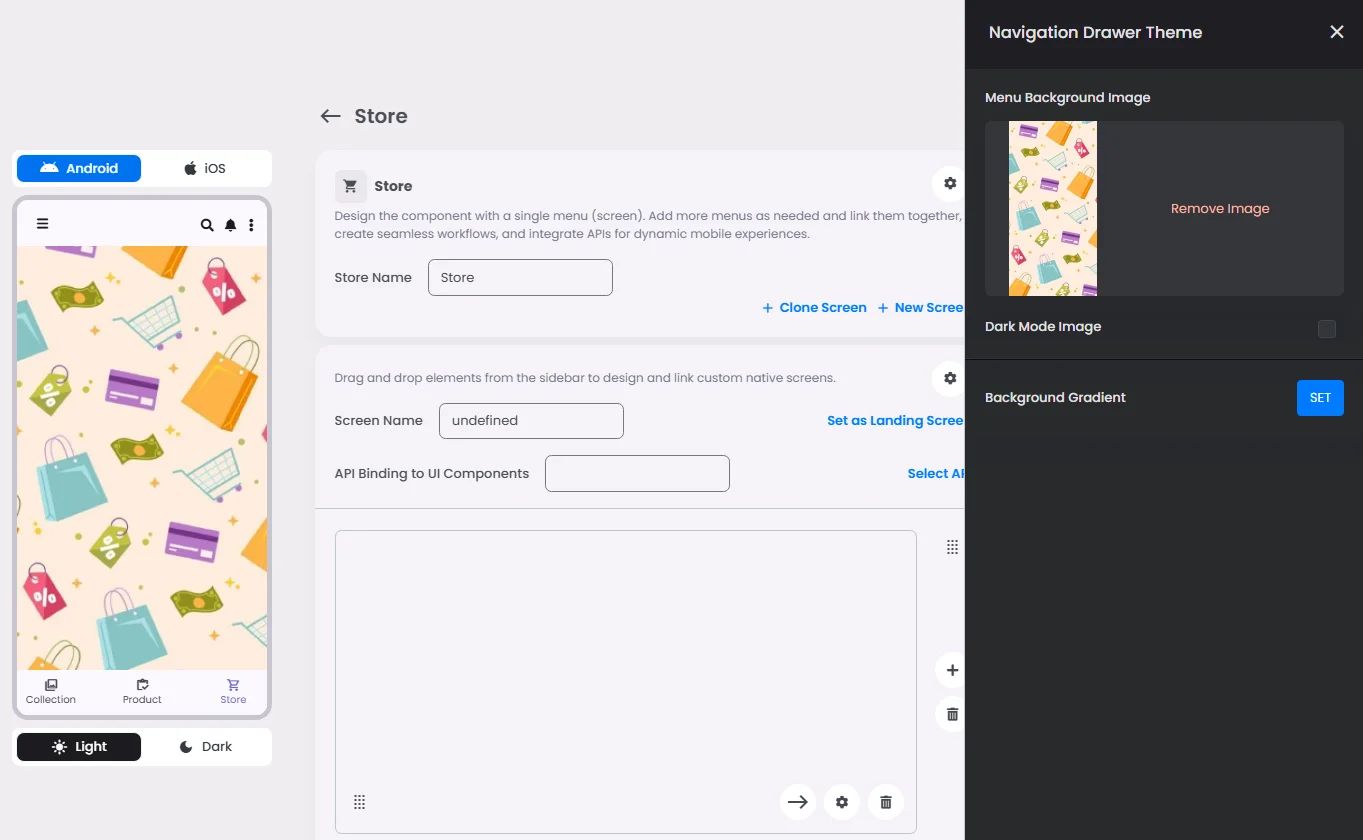
Task: Open three-dot overflow menu in phone preview
Action: point(251,225)
